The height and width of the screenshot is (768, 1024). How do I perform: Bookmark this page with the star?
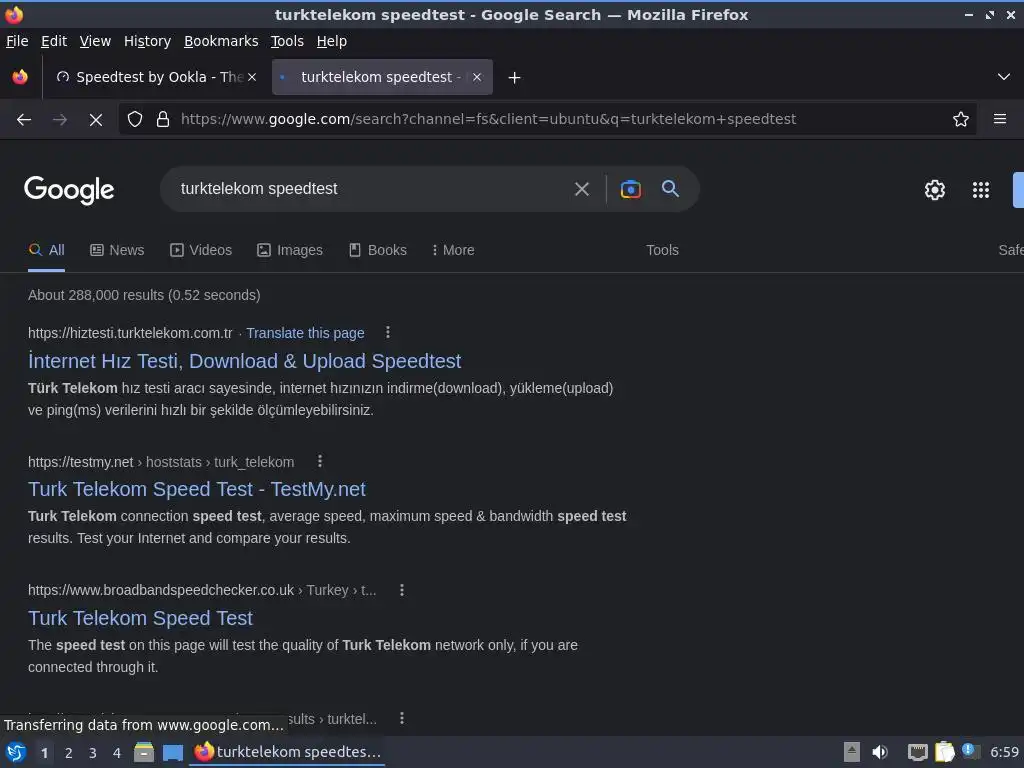[961, 120]
